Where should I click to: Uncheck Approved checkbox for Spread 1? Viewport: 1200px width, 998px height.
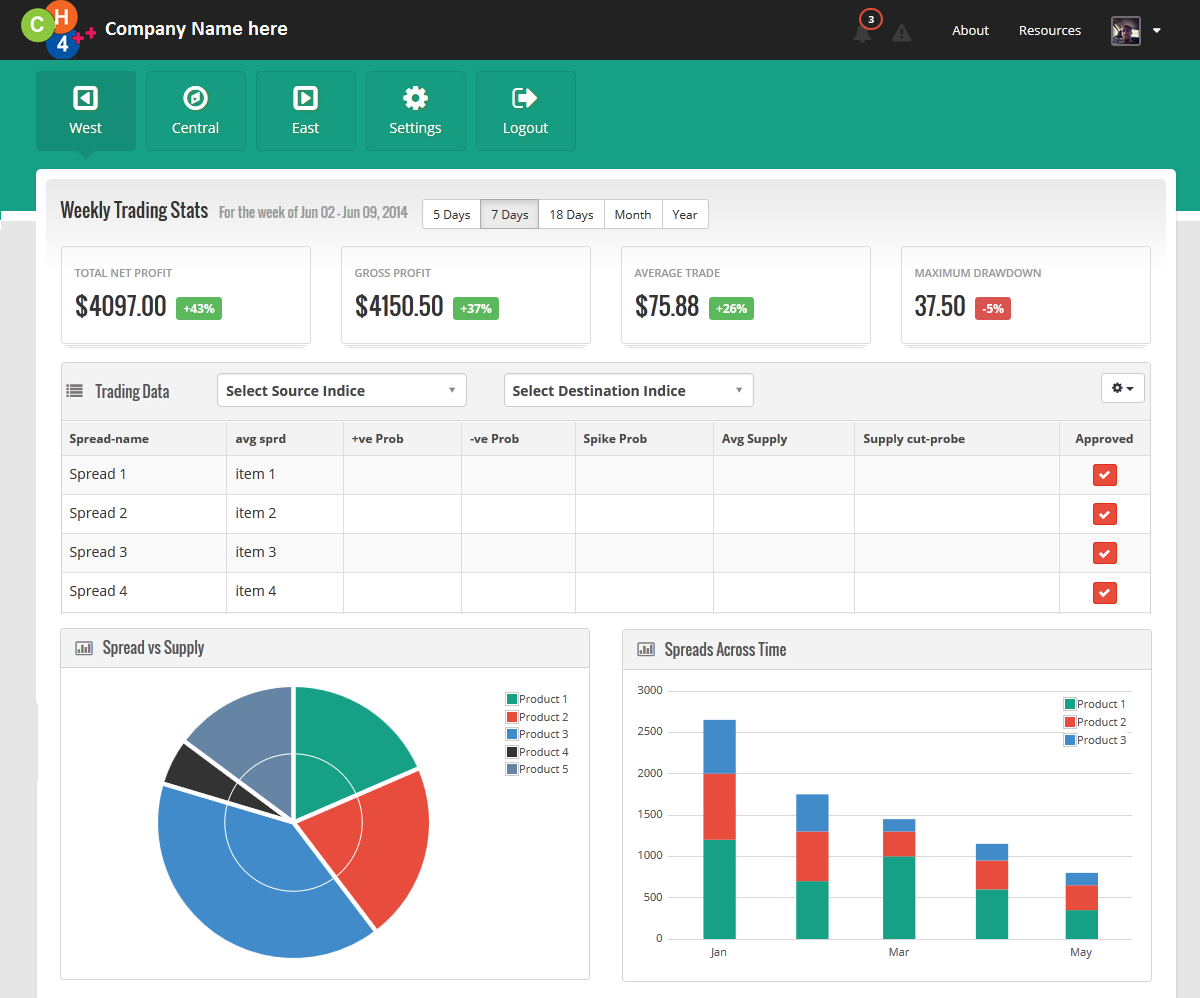pyautogui.click(x=1104, y=475)
